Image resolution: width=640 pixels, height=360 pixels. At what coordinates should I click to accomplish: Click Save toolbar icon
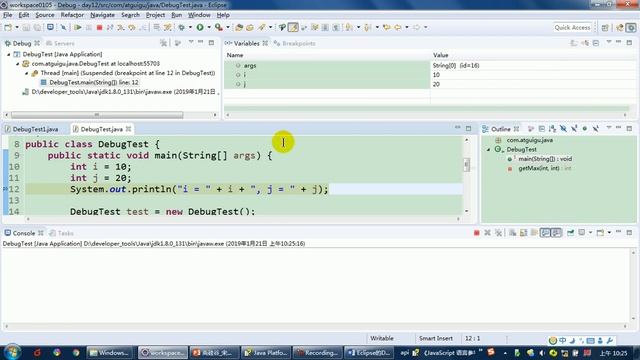pyautogui.click(x=26, y=27)
